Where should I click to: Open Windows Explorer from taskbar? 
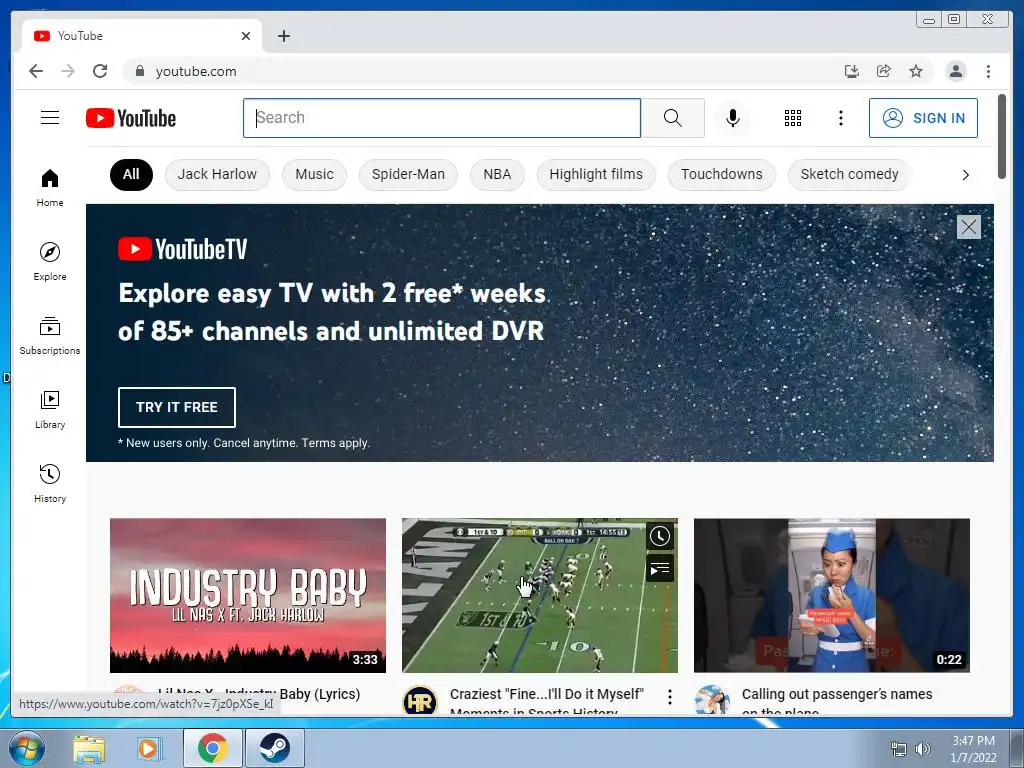[x=89, y=749]
